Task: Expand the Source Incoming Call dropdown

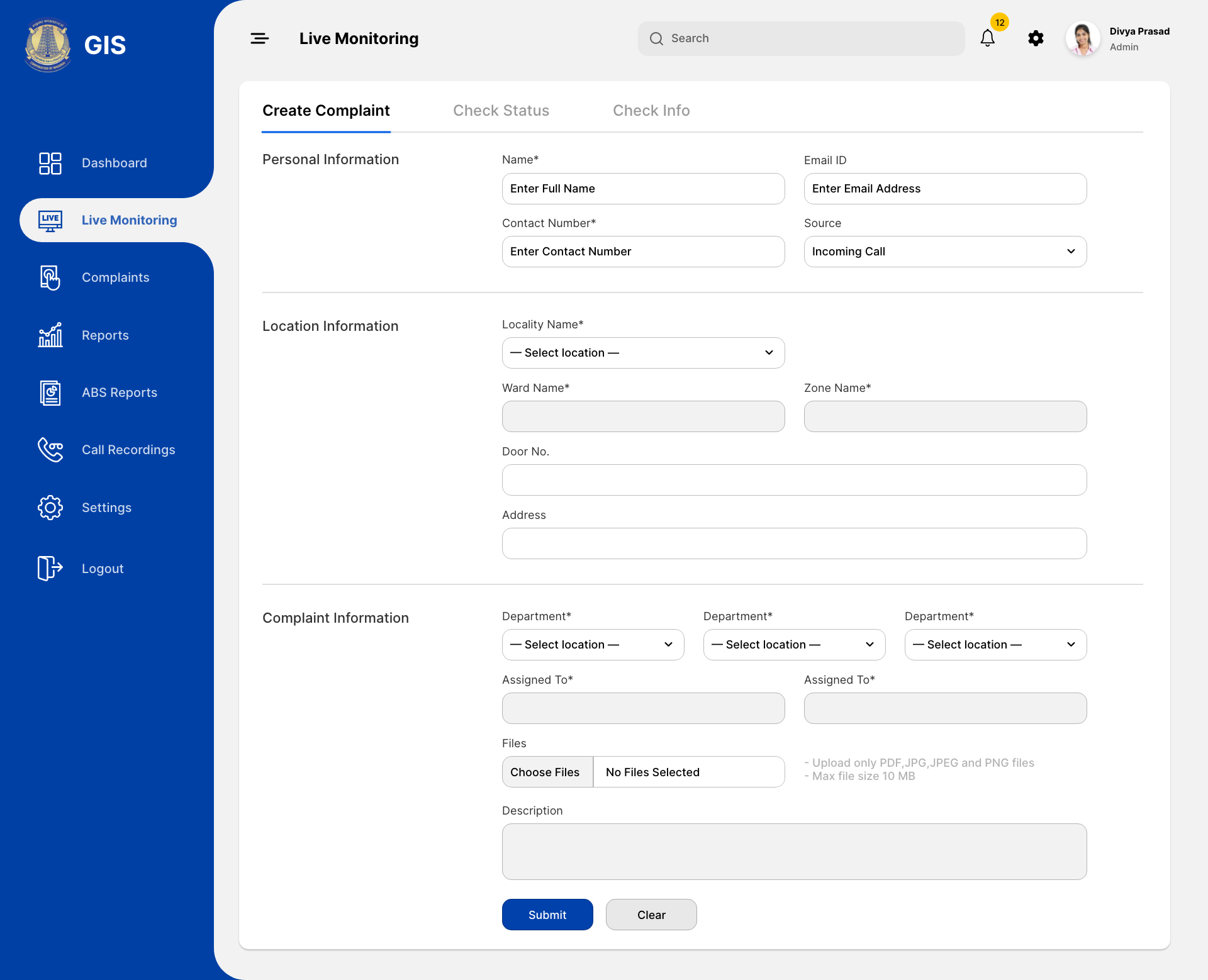Action: (945, 252)
